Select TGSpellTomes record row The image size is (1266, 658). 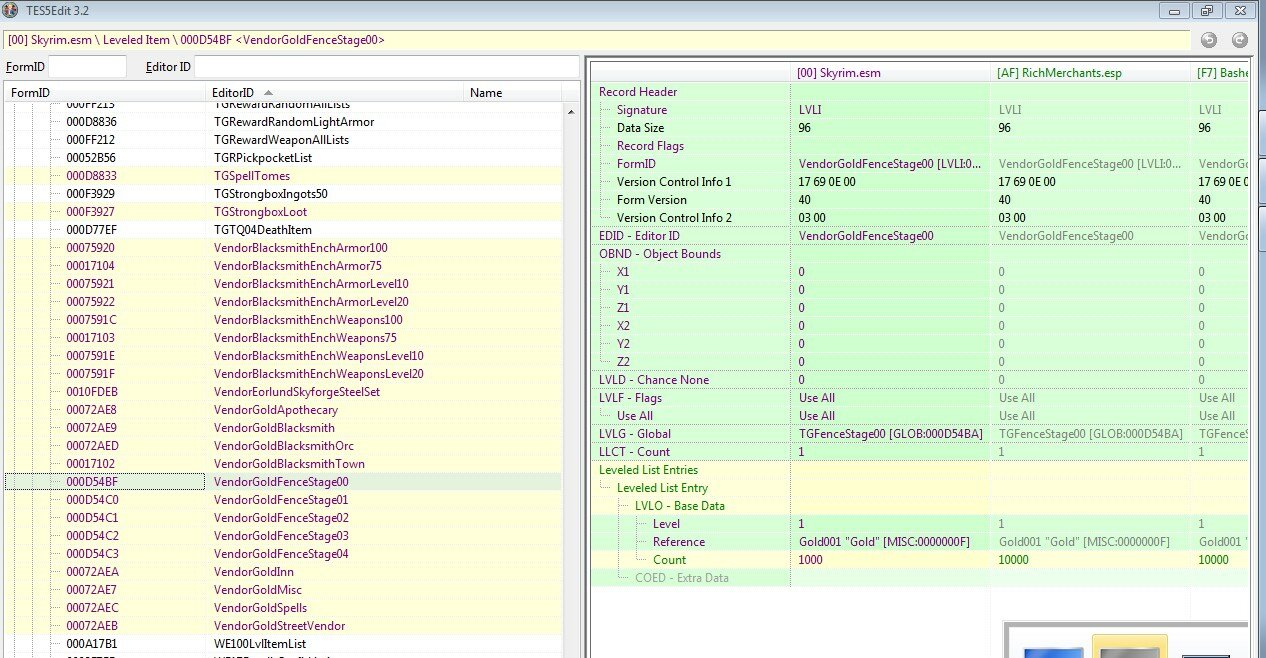click(x=284, y=175)
